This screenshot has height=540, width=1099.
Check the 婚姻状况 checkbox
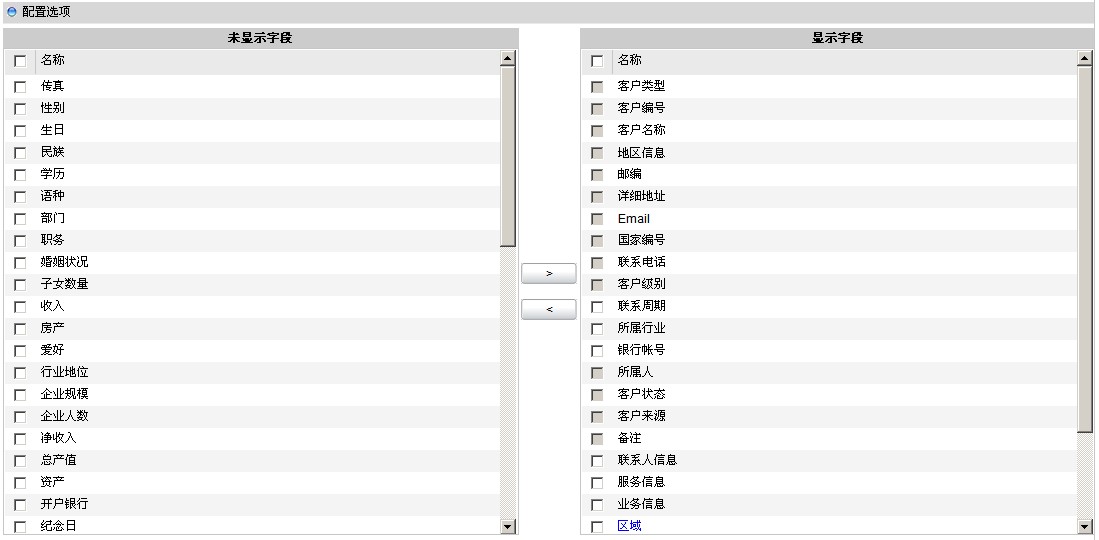pos(20,263)
